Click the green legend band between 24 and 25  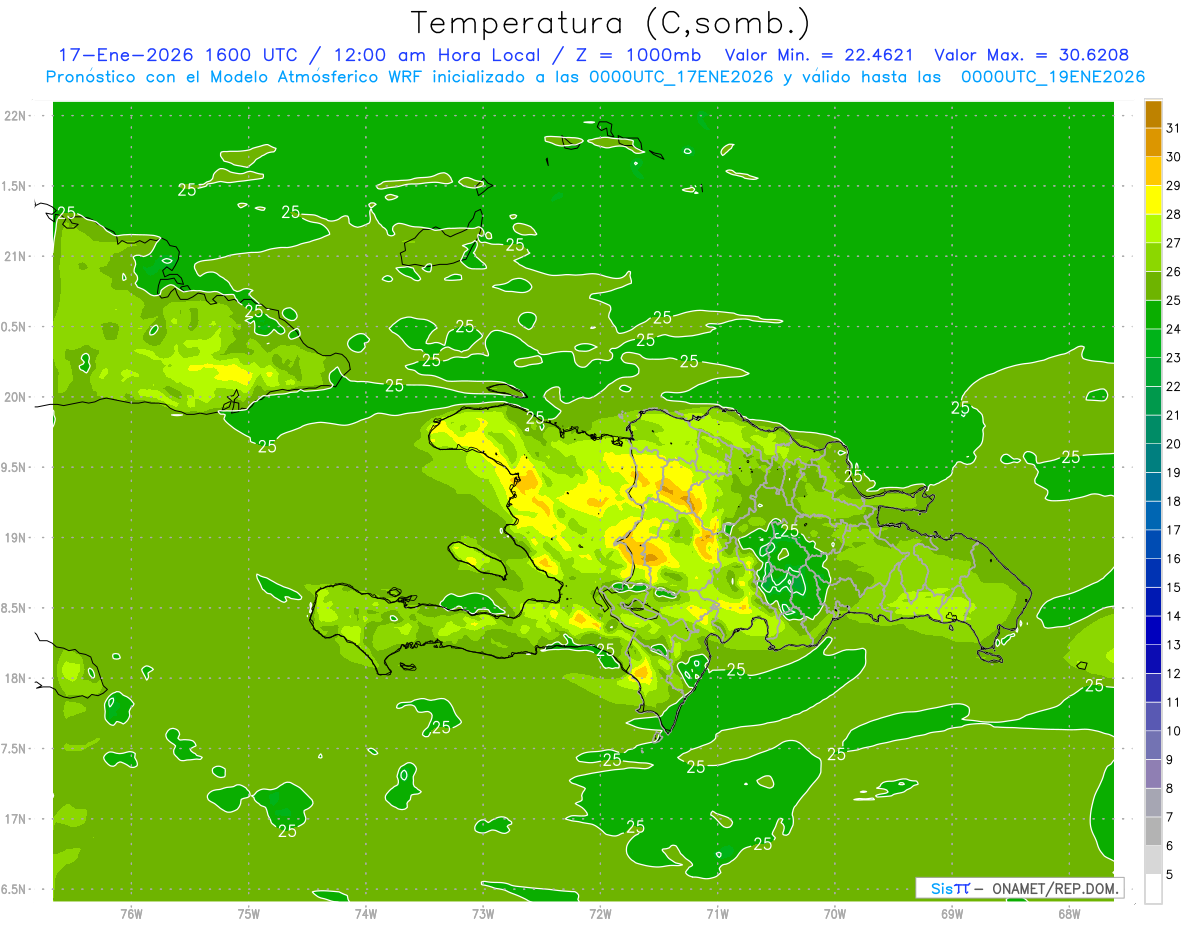(x=1153, y=315)
